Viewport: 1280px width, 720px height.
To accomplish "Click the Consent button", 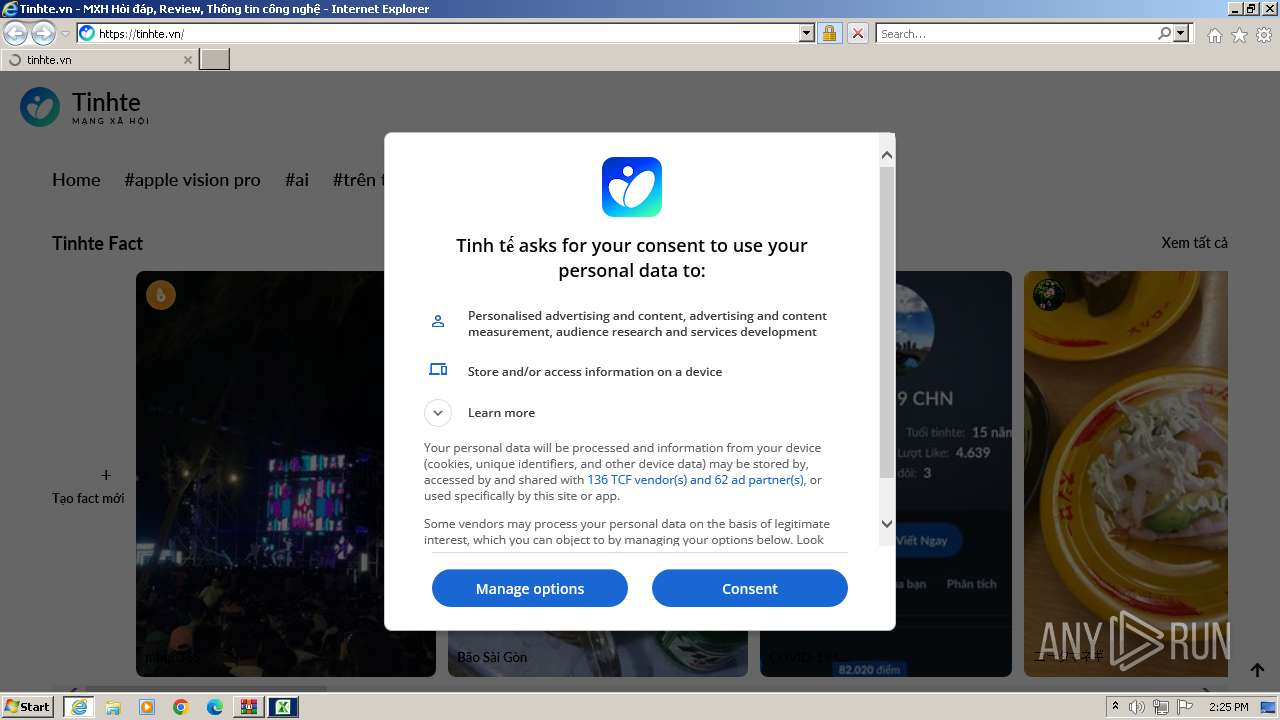I will tap(749, 588).
